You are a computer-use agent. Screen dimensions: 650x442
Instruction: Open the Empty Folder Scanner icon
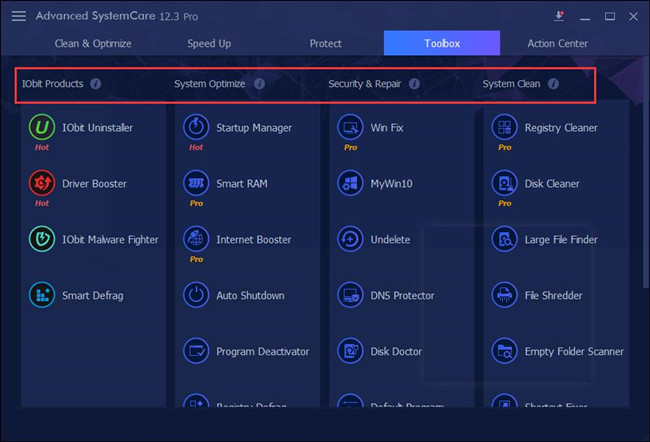(504, 351)
